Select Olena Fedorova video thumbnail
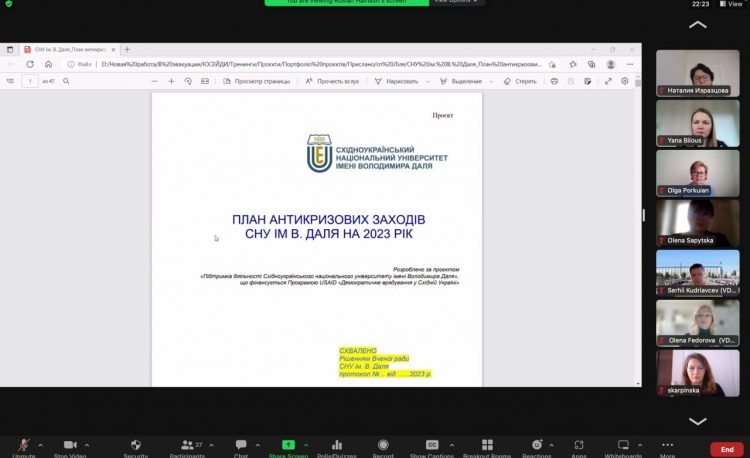Image resolution: width=750 pixels, height=458 pixels. click(697, 323)
